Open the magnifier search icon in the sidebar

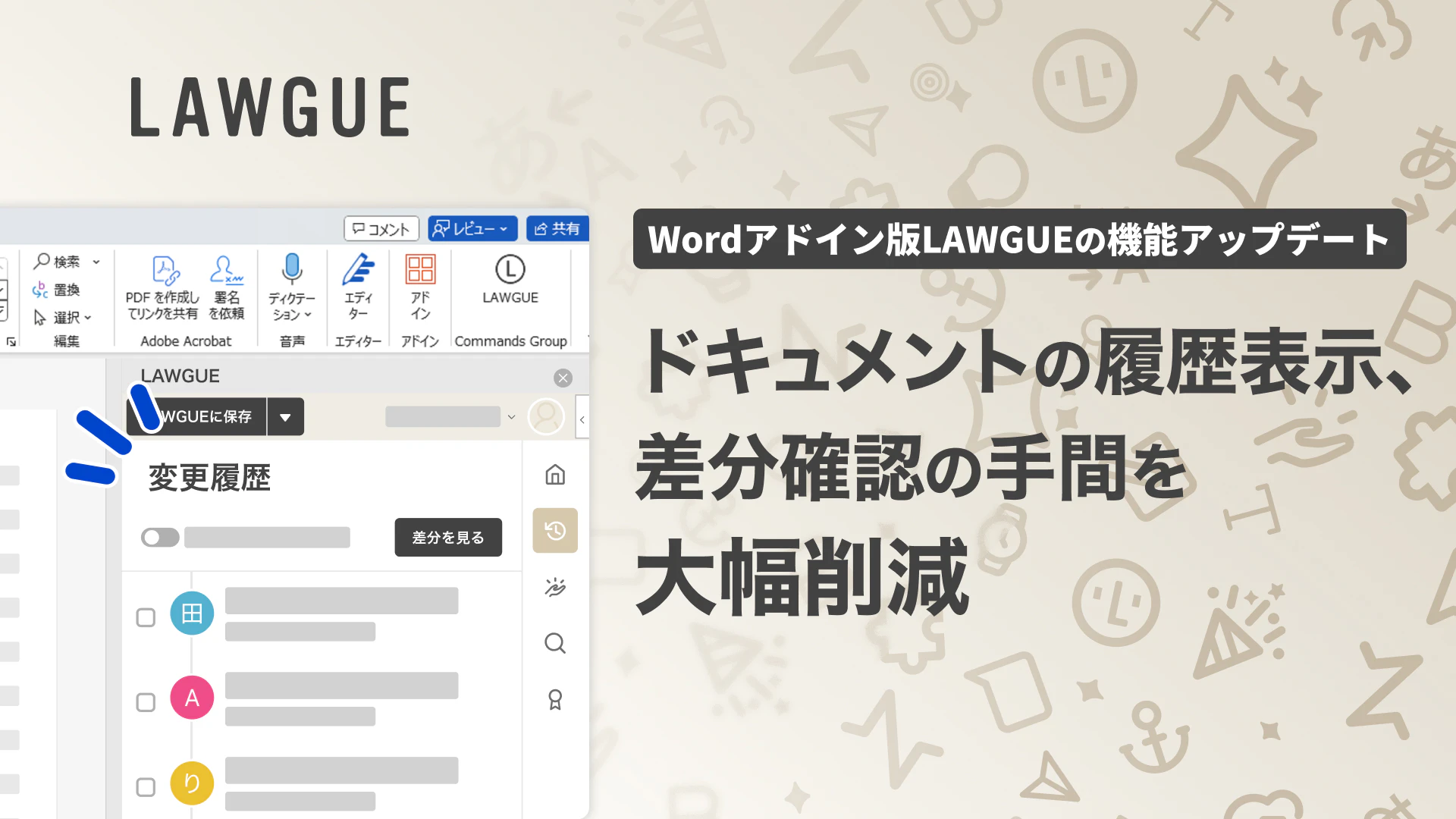[x=555, y=644]
